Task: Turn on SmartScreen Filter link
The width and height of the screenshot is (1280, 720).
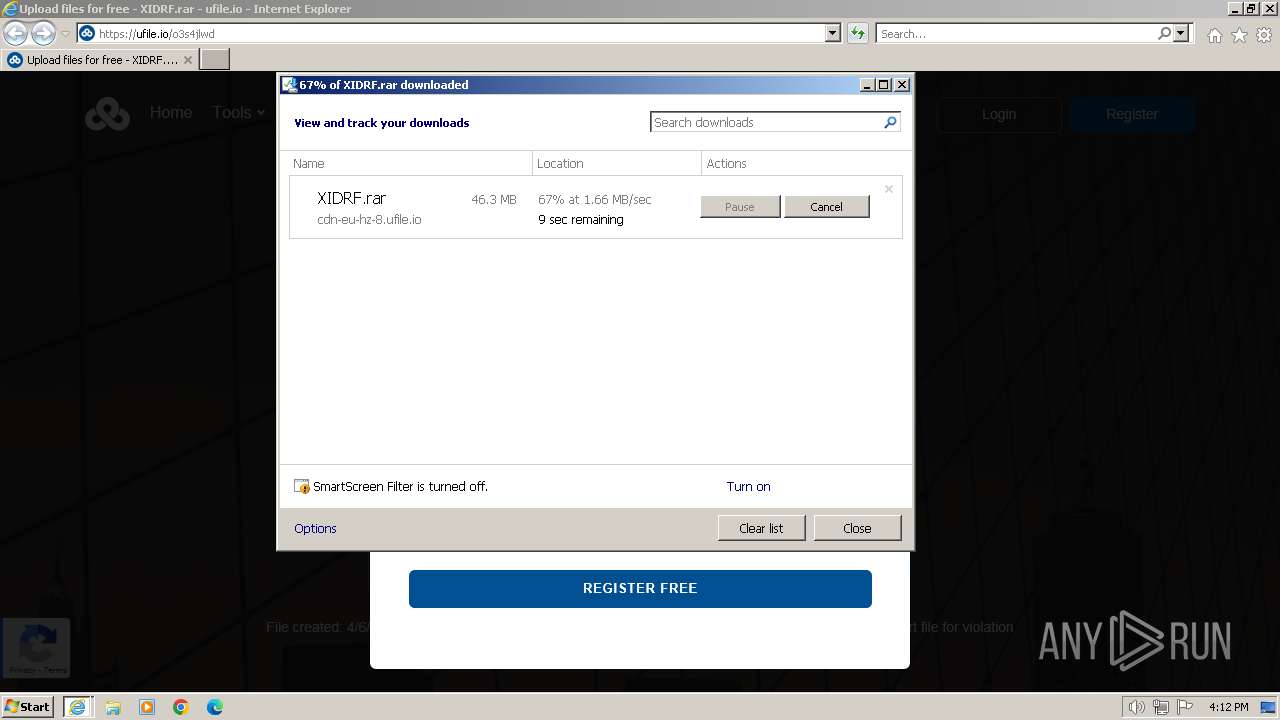Action: pos(748,487)
